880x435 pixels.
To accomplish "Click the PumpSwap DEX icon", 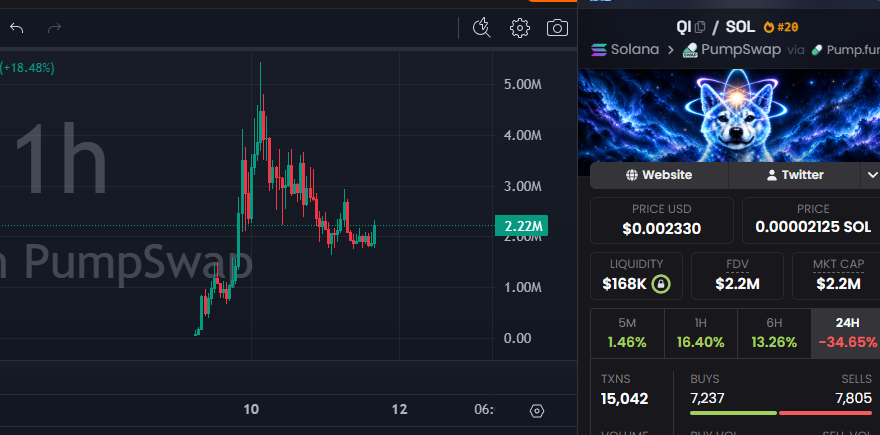I will [x=690, y=50].
